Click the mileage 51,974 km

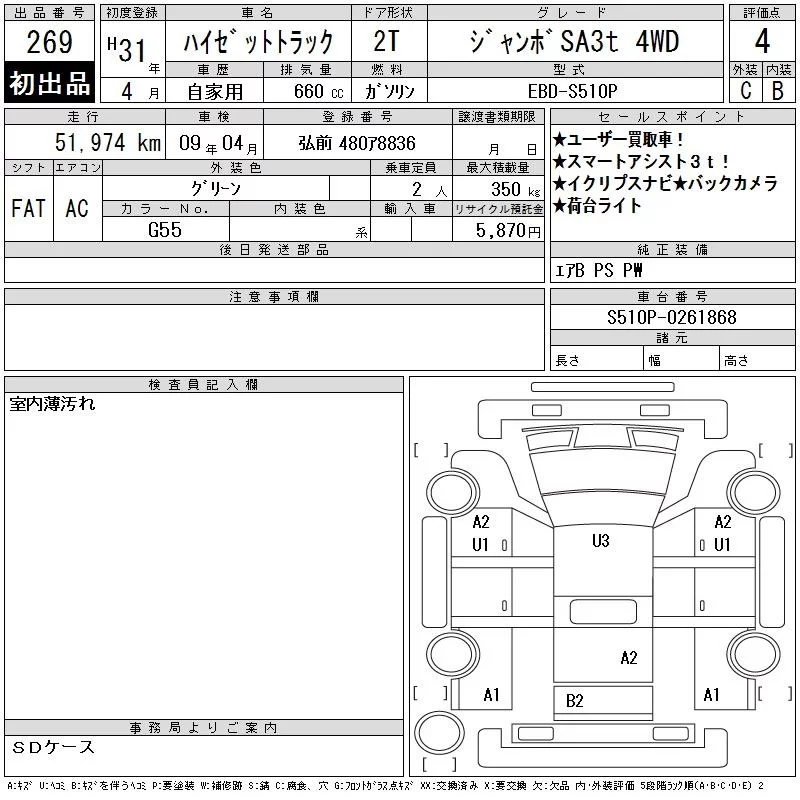108,142
